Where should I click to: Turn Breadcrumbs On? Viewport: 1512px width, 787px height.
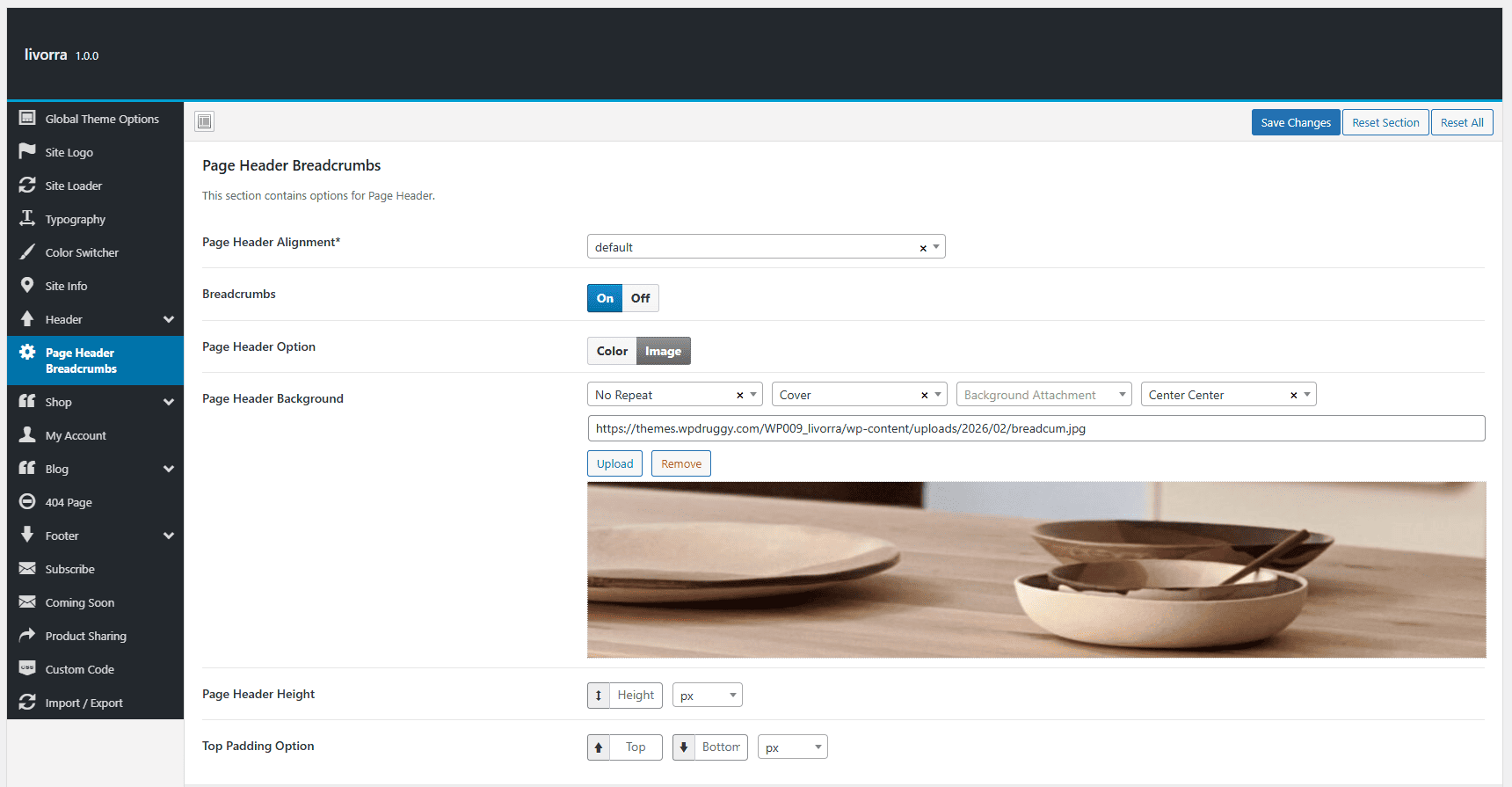[605, 298]
